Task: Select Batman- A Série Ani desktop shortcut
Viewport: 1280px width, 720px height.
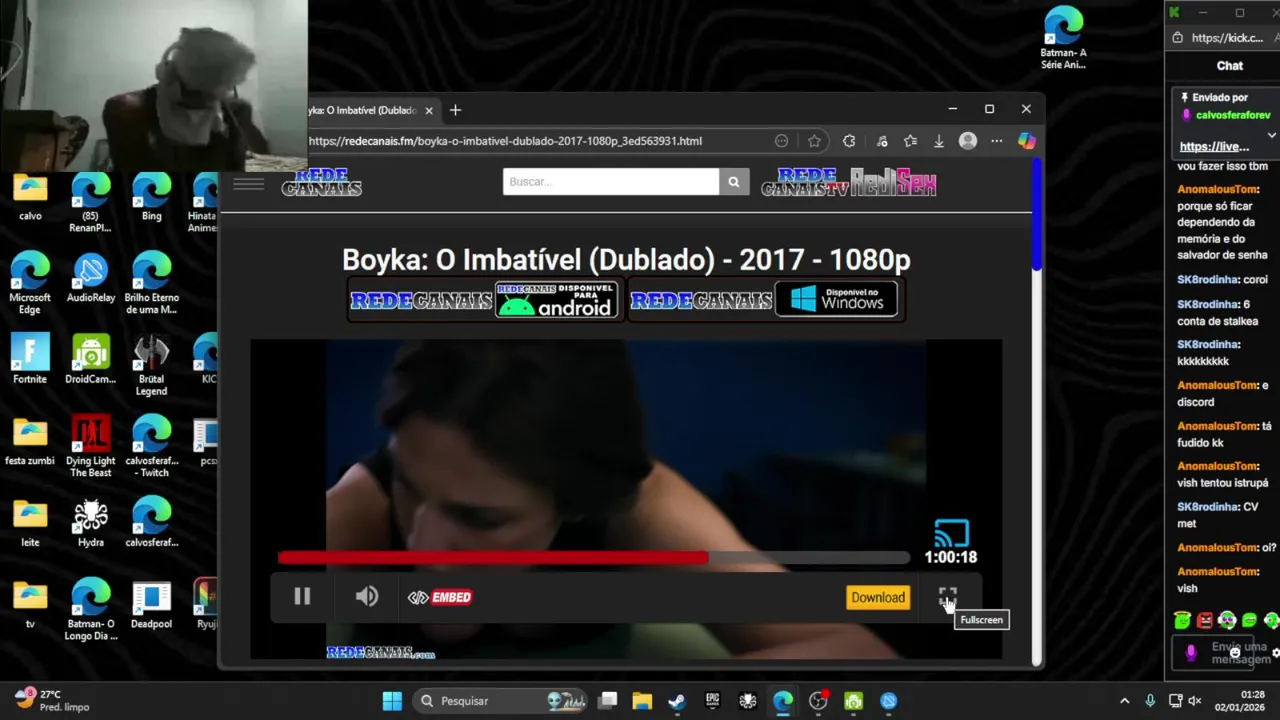Action: click(1063, 38)
